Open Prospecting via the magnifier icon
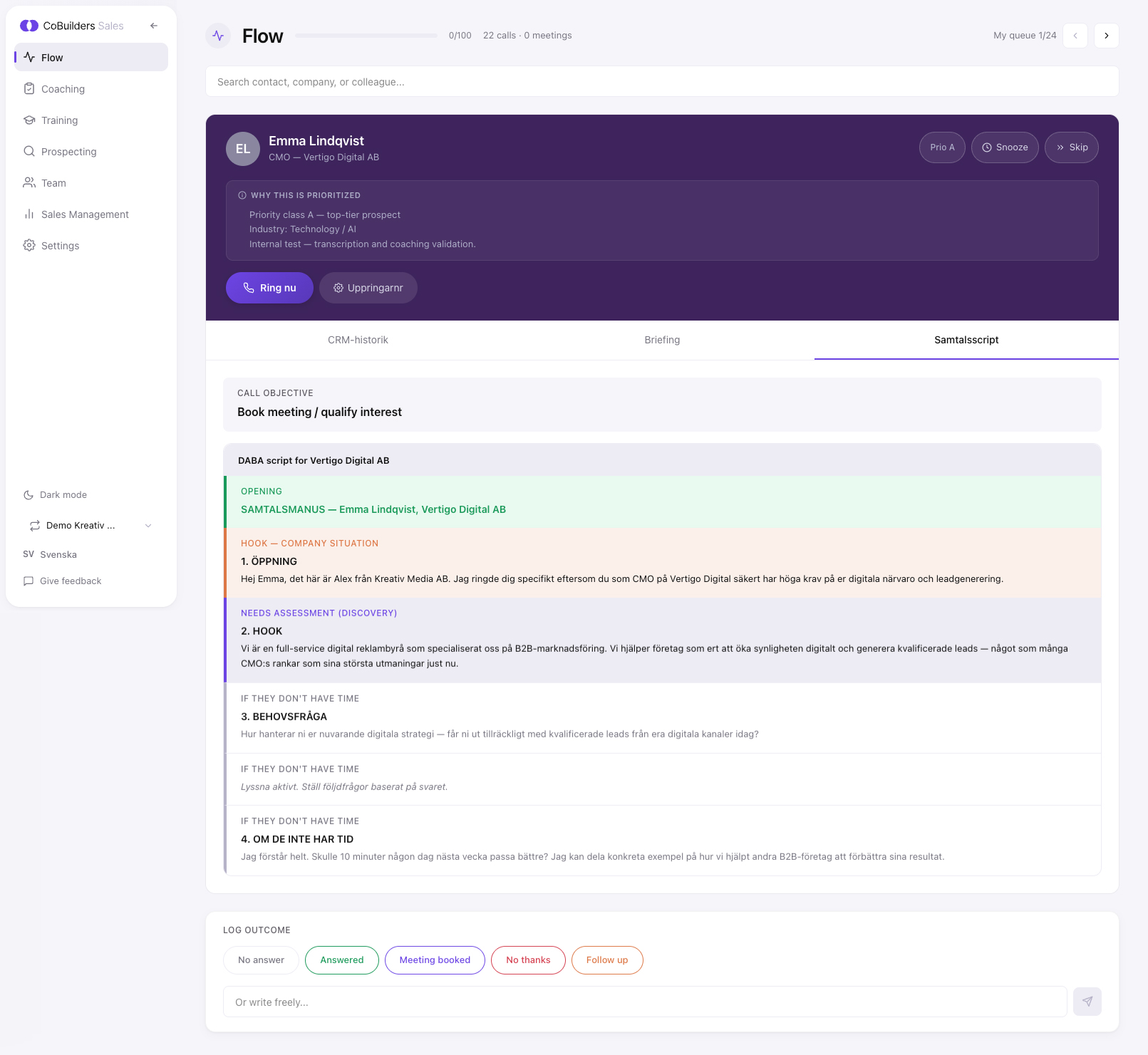1148x1055 pixels. pyautogui.click(x=29, y=151)
